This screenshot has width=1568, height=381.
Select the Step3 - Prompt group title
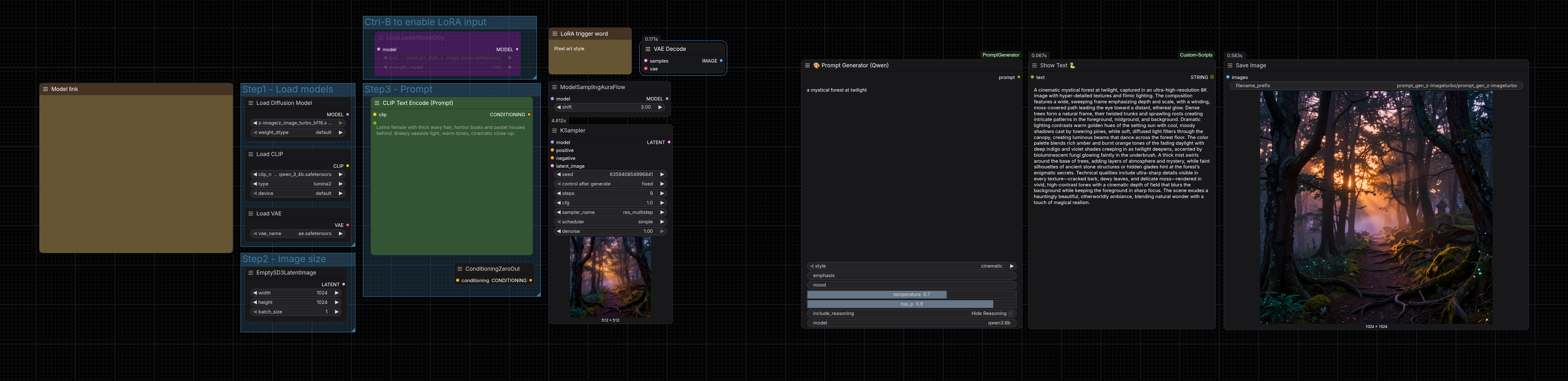[398, 89]
